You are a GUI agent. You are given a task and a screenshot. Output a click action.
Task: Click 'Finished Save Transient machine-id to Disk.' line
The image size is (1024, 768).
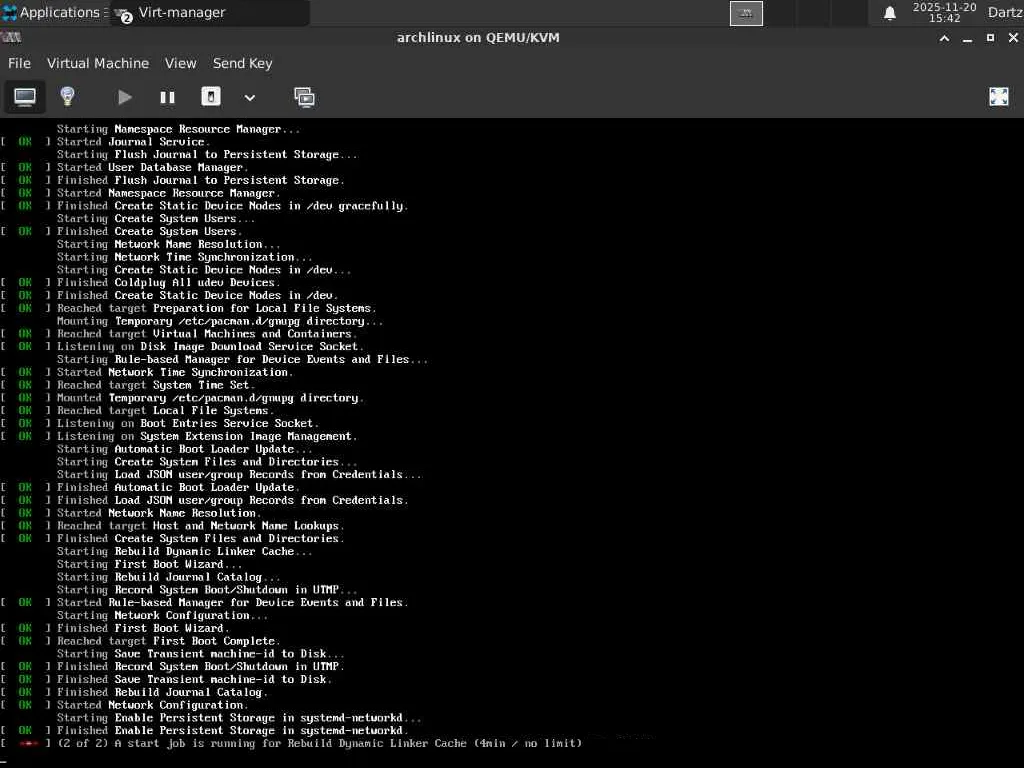tap(195, 679)
